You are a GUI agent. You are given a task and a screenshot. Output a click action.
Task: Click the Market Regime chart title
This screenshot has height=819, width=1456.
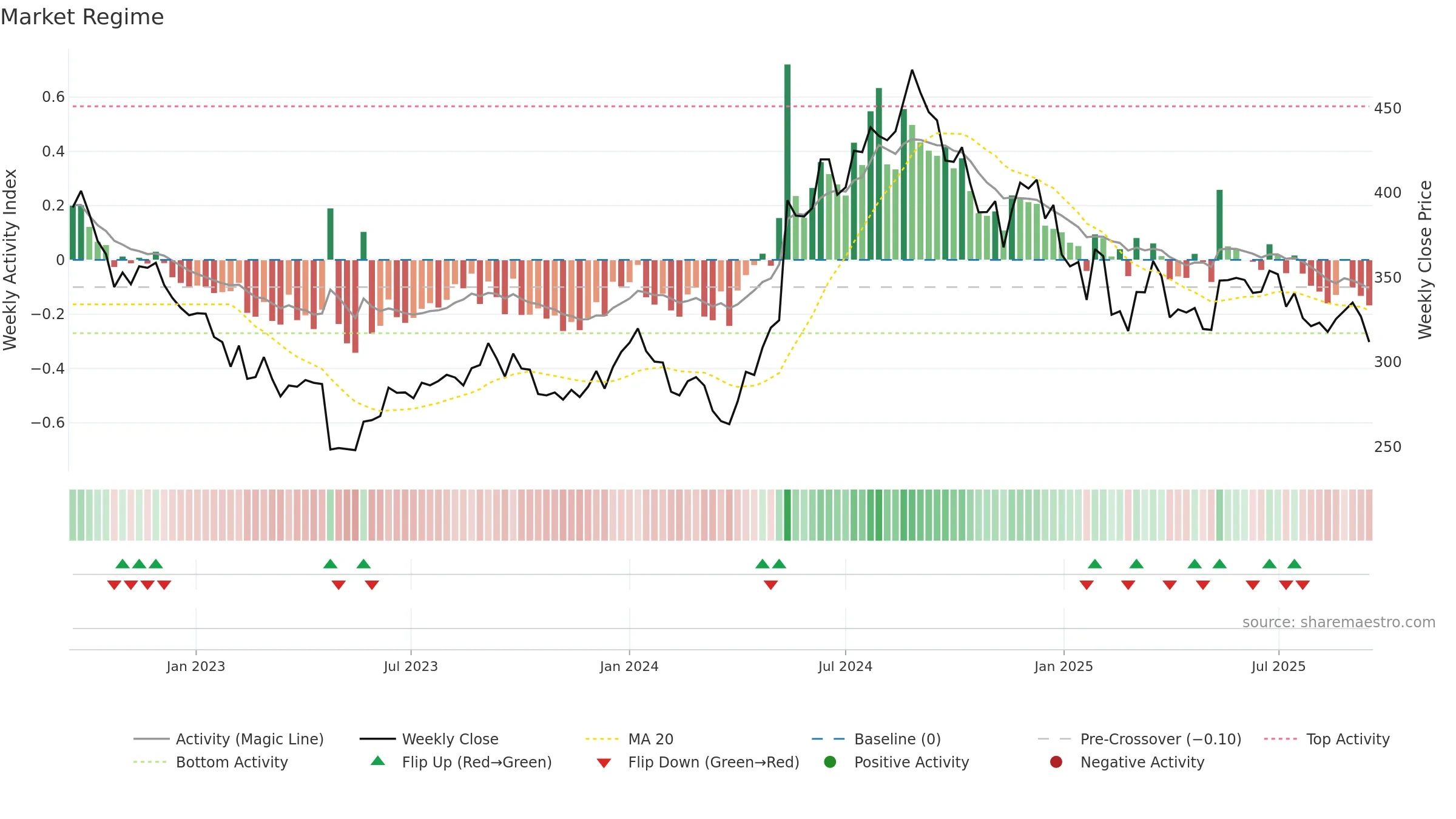[x=83, y=17]
